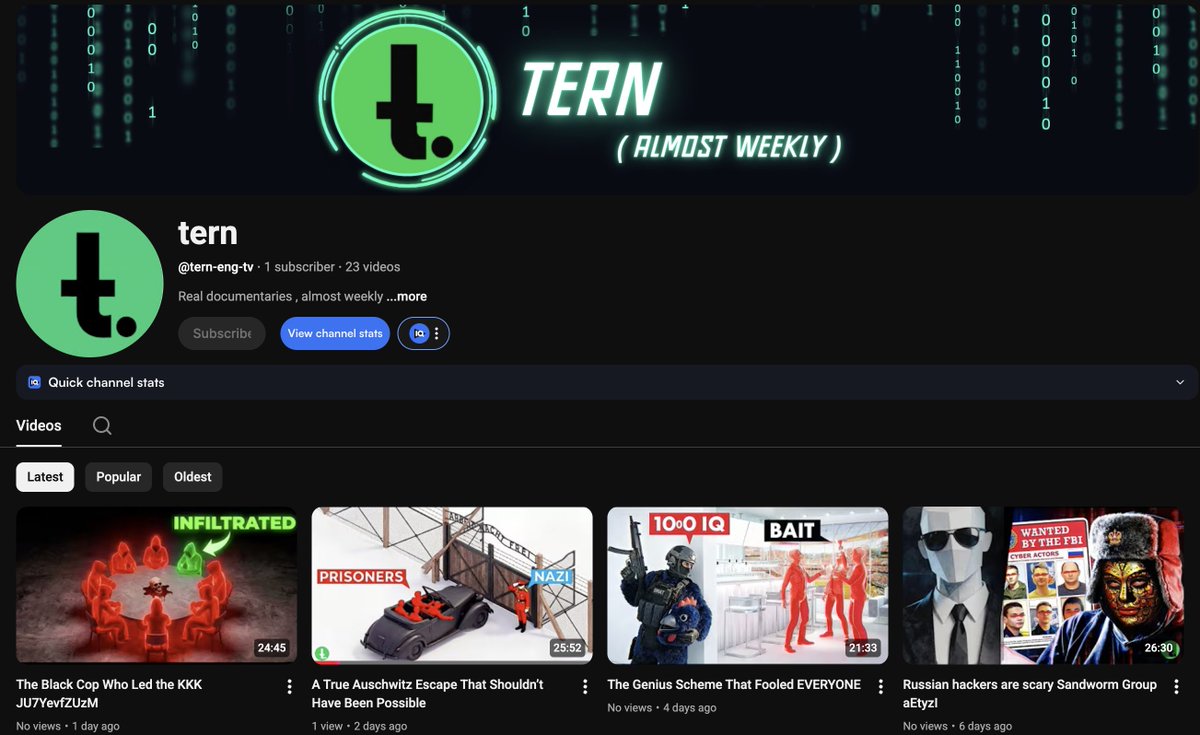The height and width of the screenshot is (735, 1200).
Task: Open A True Auschwitz Escape video title
Action: [x=427, y=694]
